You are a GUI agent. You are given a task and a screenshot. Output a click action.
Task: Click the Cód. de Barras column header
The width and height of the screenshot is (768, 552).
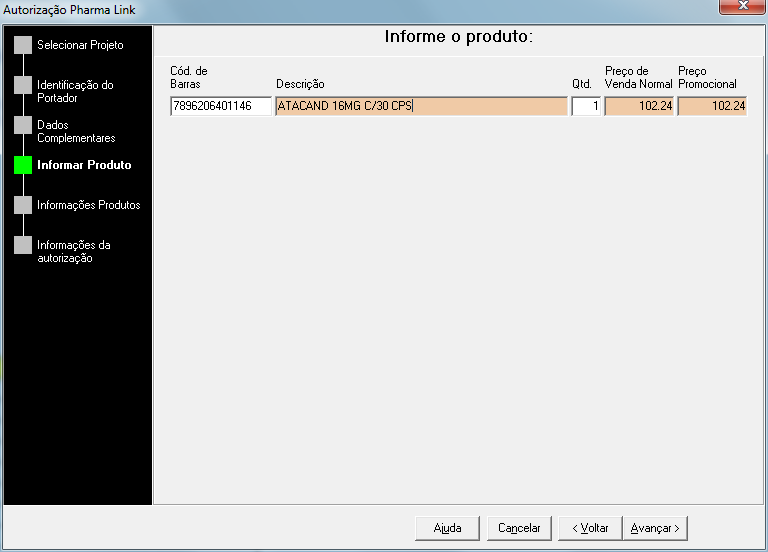click(189, 77)
